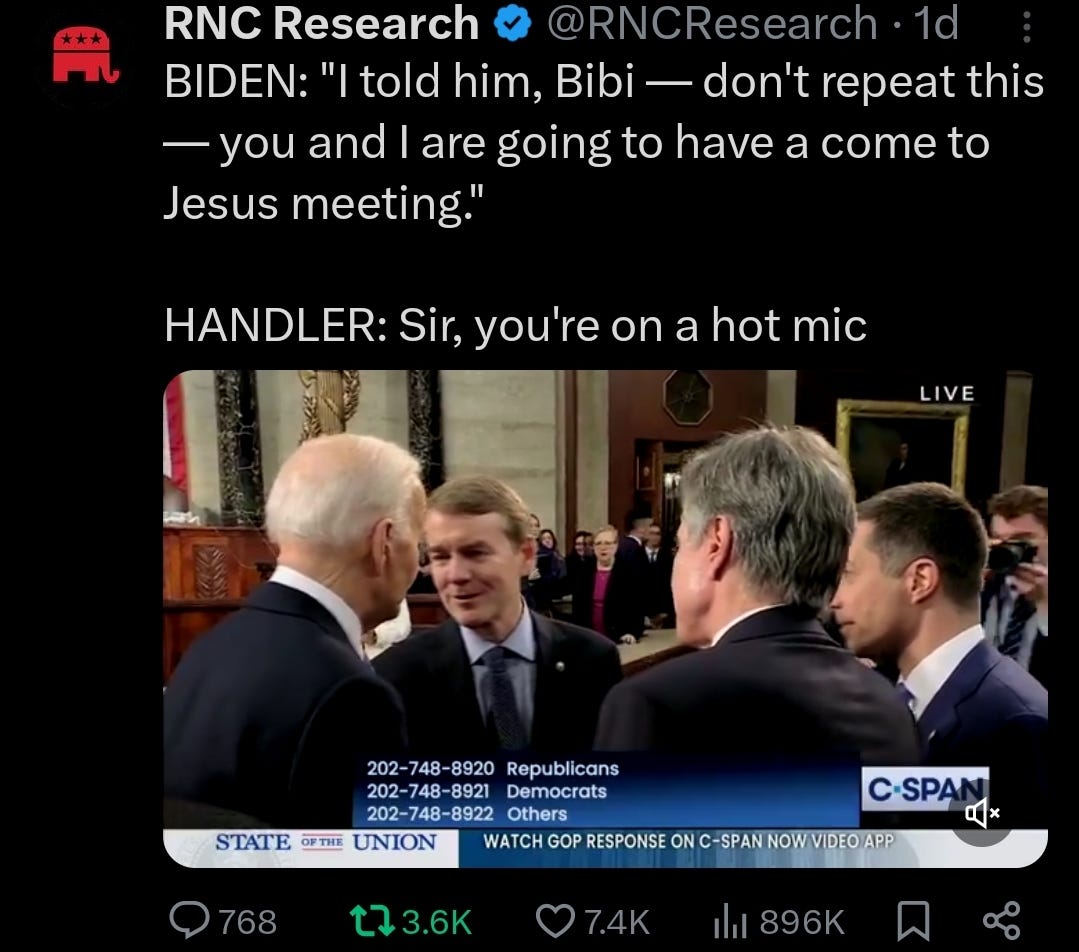The image size is (1079, 952).
Task: Open the reply comments with 768 count
Action: click(x=223, y=921)
